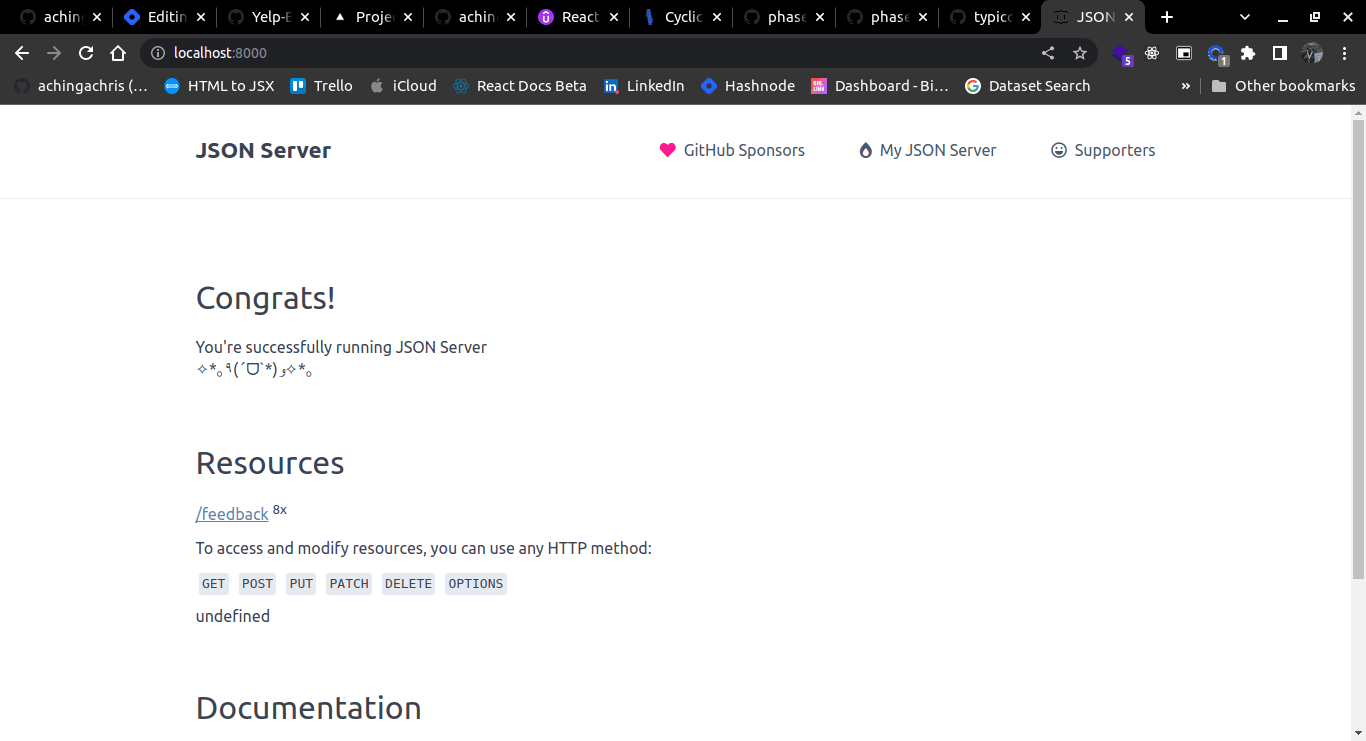
Task: Show more bookmarks with the chevron
Action: pos(1186,86)
